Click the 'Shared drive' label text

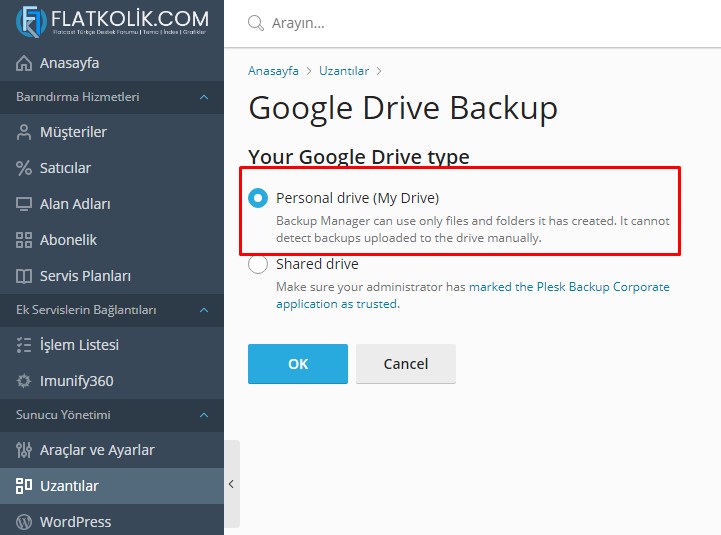(317, 264)
